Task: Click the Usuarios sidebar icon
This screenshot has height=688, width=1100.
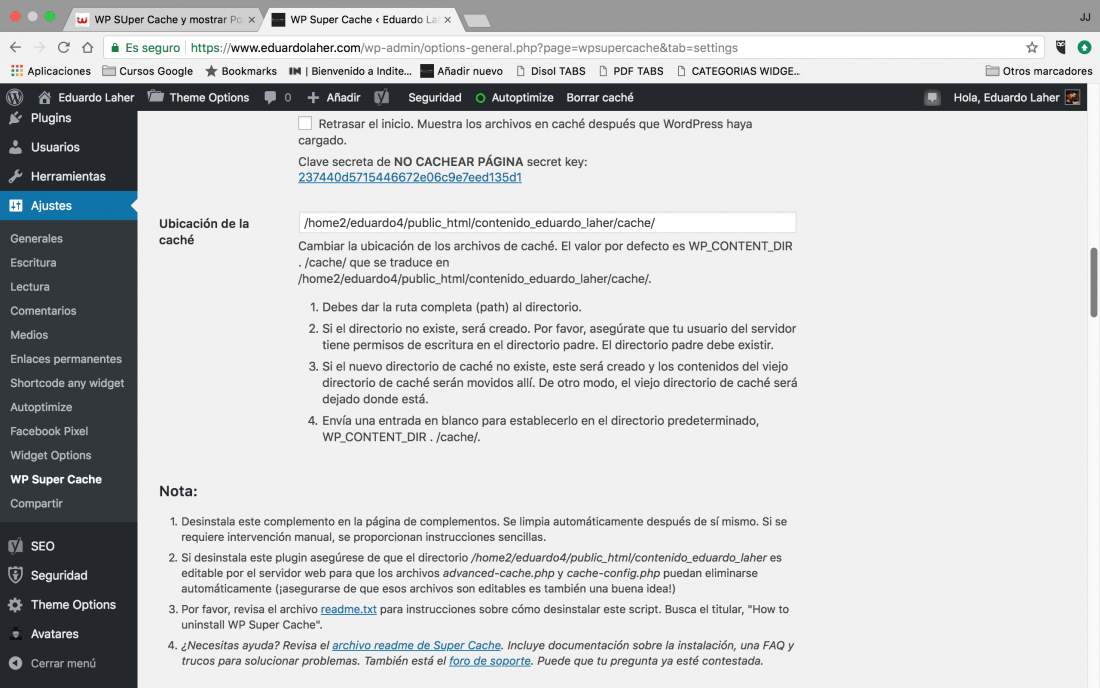Action: (x=15, y=147)
